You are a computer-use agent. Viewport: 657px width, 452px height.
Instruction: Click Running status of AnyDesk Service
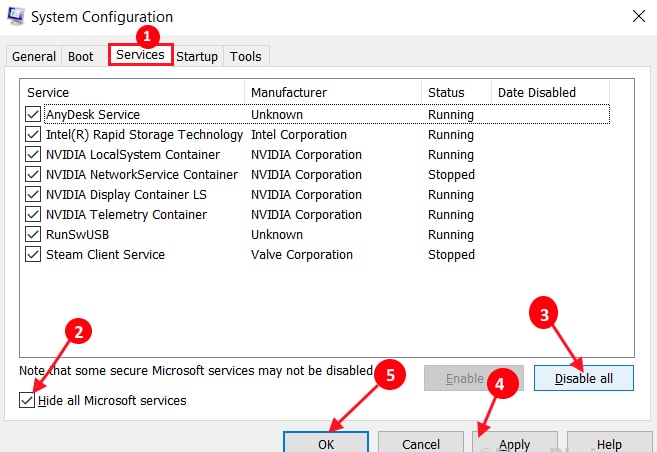(x=451, y=115)
